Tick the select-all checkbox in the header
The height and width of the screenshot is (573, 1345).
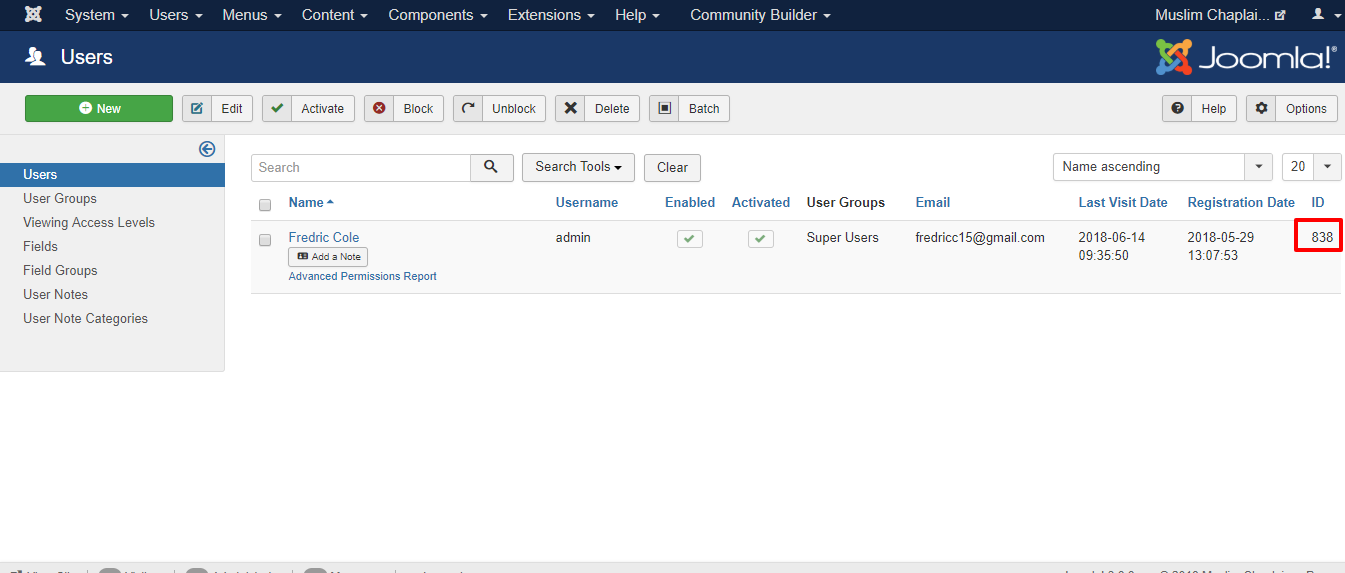click(265, 205)
